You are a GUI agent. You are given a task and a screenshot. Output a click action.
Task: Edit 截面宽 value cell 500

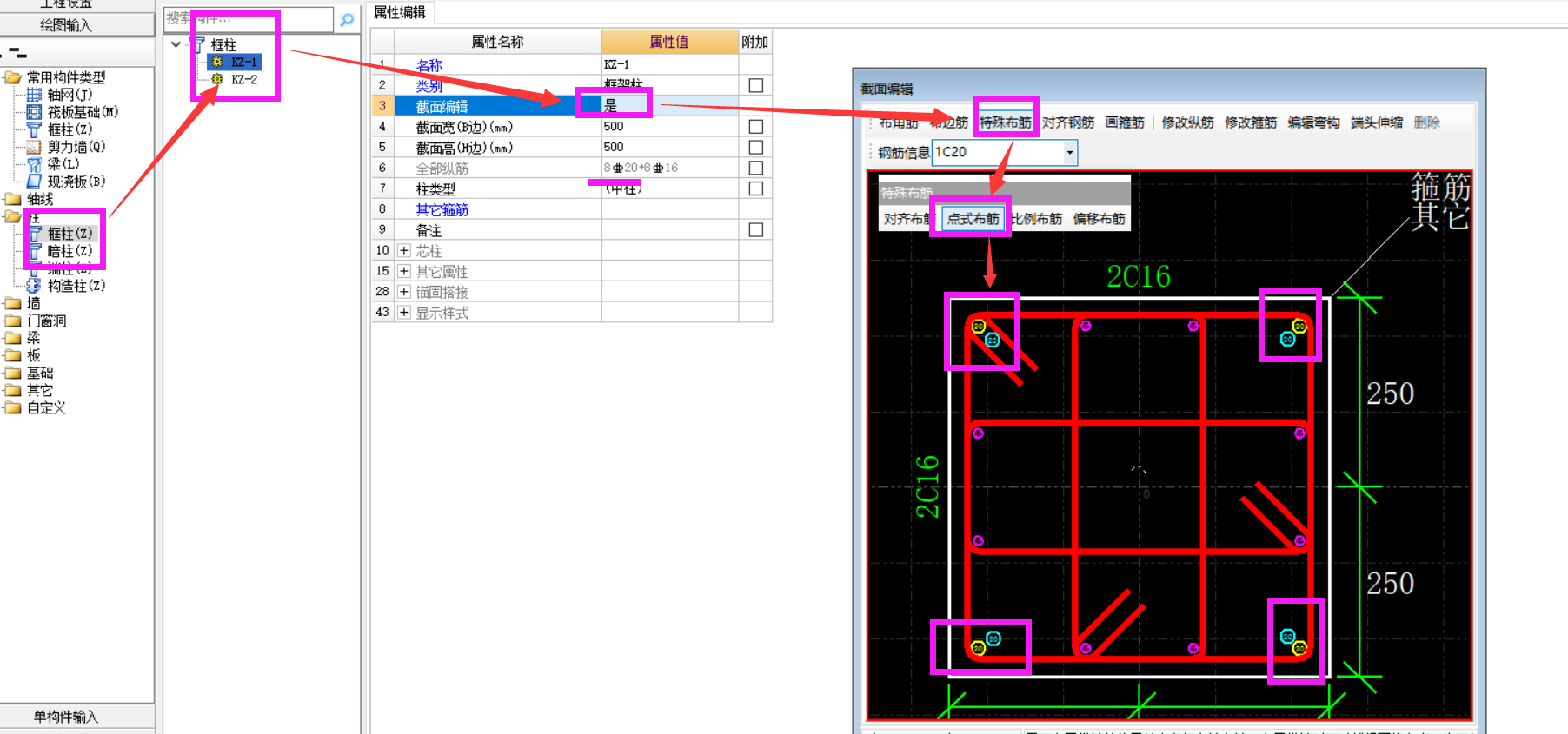669,127
